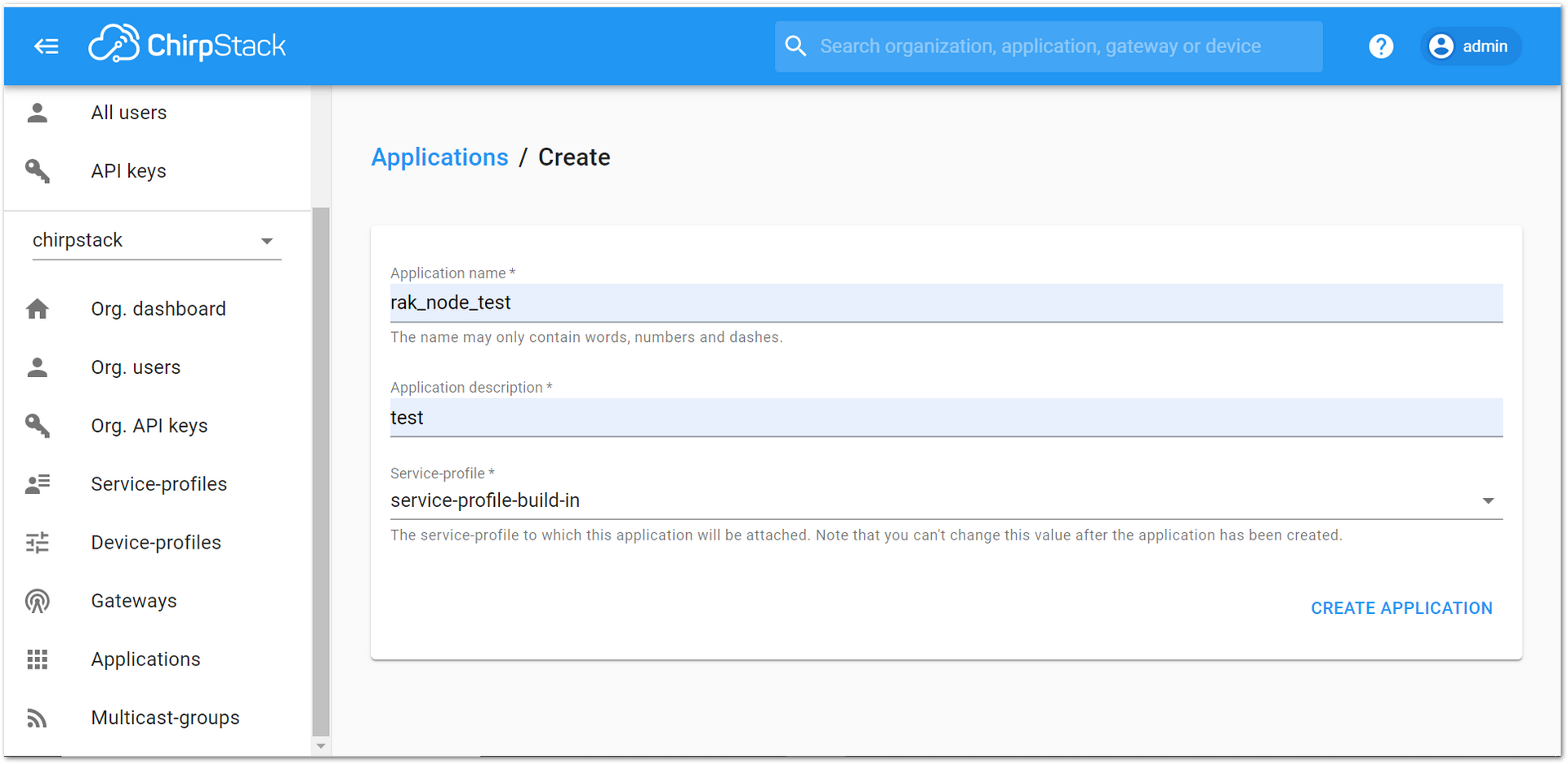Click the CREATE APPLICATION button
Viewport: 1568px width, 764px height.
pos(1401,608)
